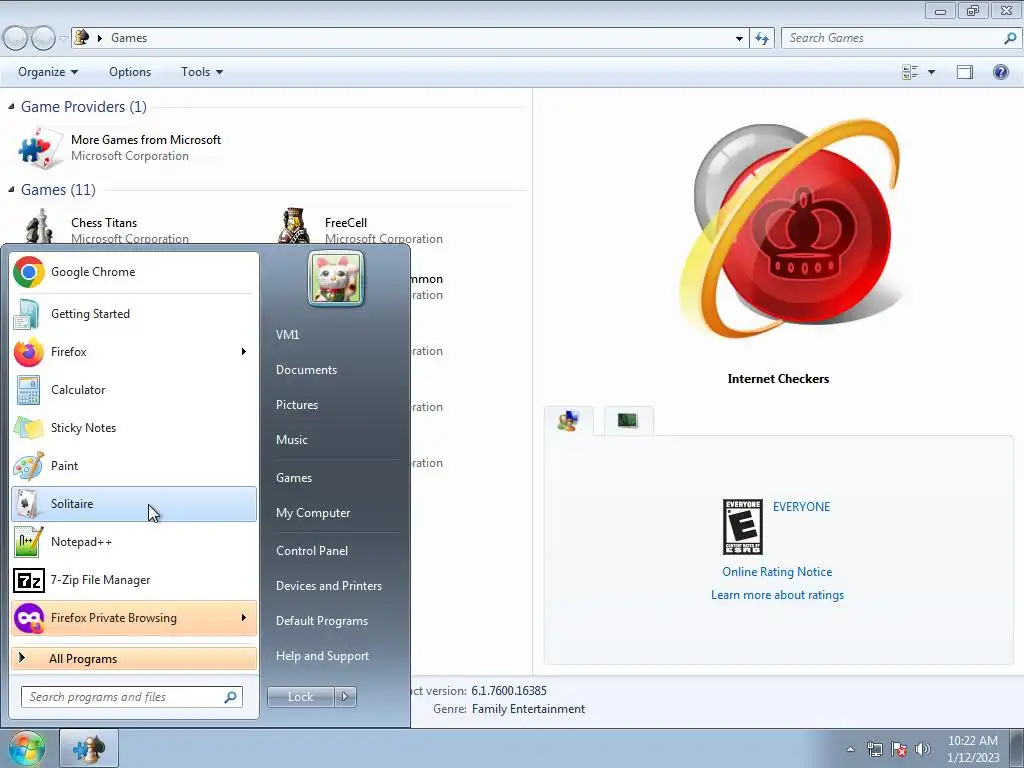1024x768 pixels.
Task: Toggle the preview pane button
Action: [965, 72]
